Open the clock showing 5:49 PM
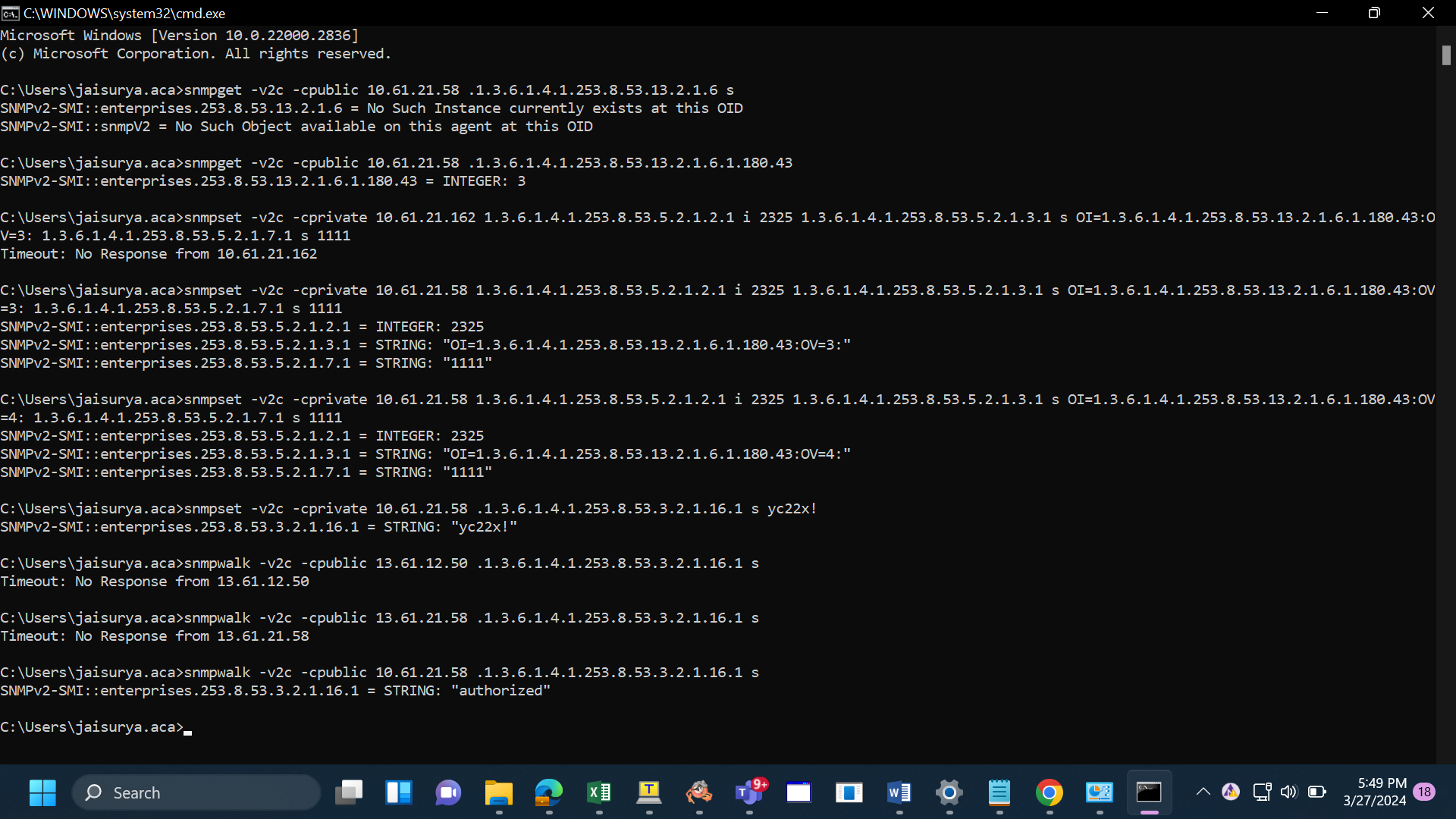 [1374, 792]
